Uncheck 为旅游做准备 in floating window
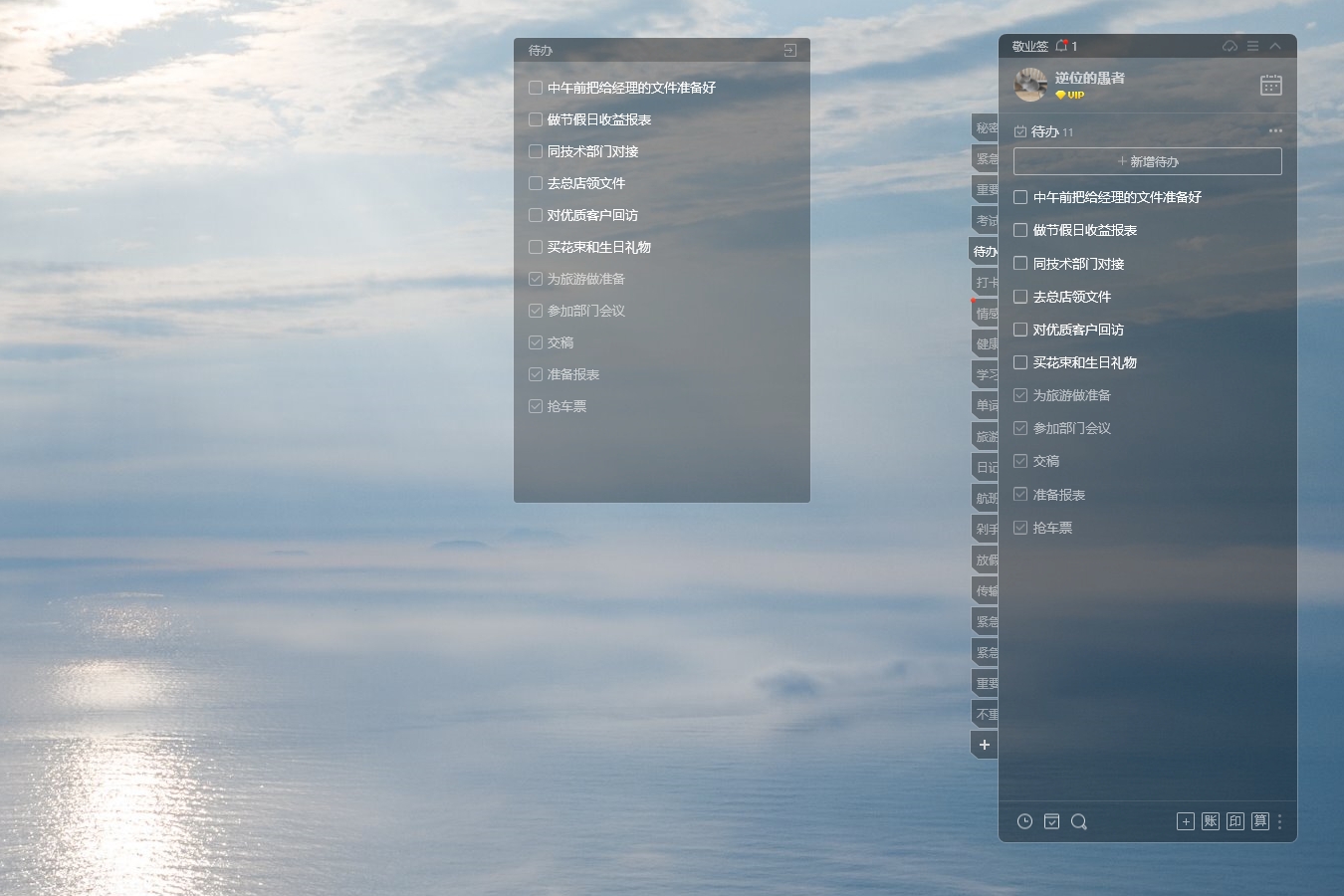Image resolution: width=1344 pixels, height=896 pixels. [x=536, y=279]
